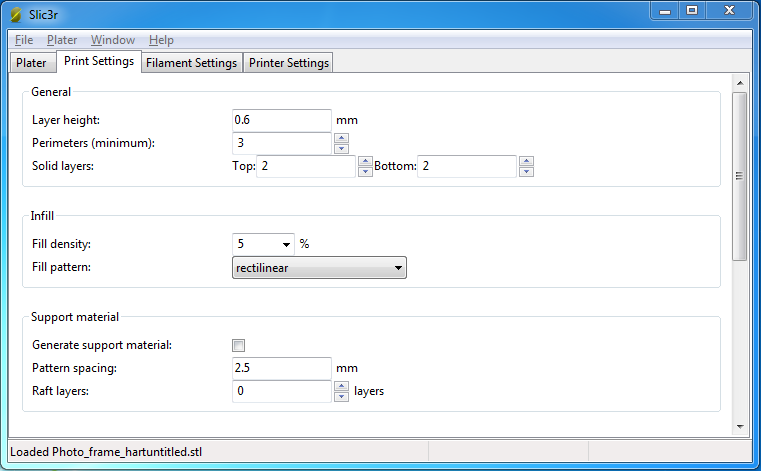The height and width of the screenshot is (471, 761).
Task: Open the Fill pattern rectilinear dropdown
Action: click(x=319, y=268)
